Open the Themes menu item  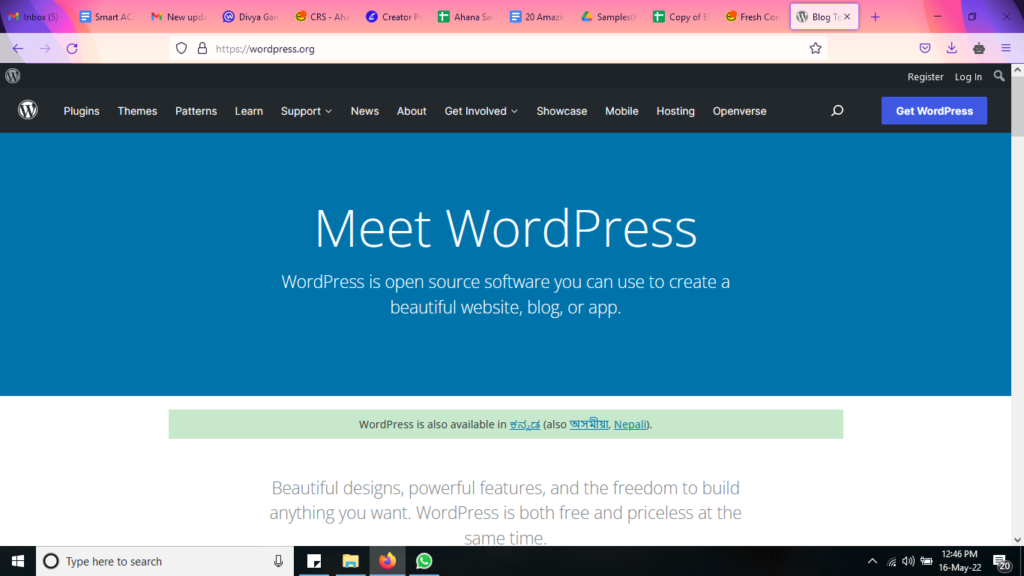pos(137,111)
